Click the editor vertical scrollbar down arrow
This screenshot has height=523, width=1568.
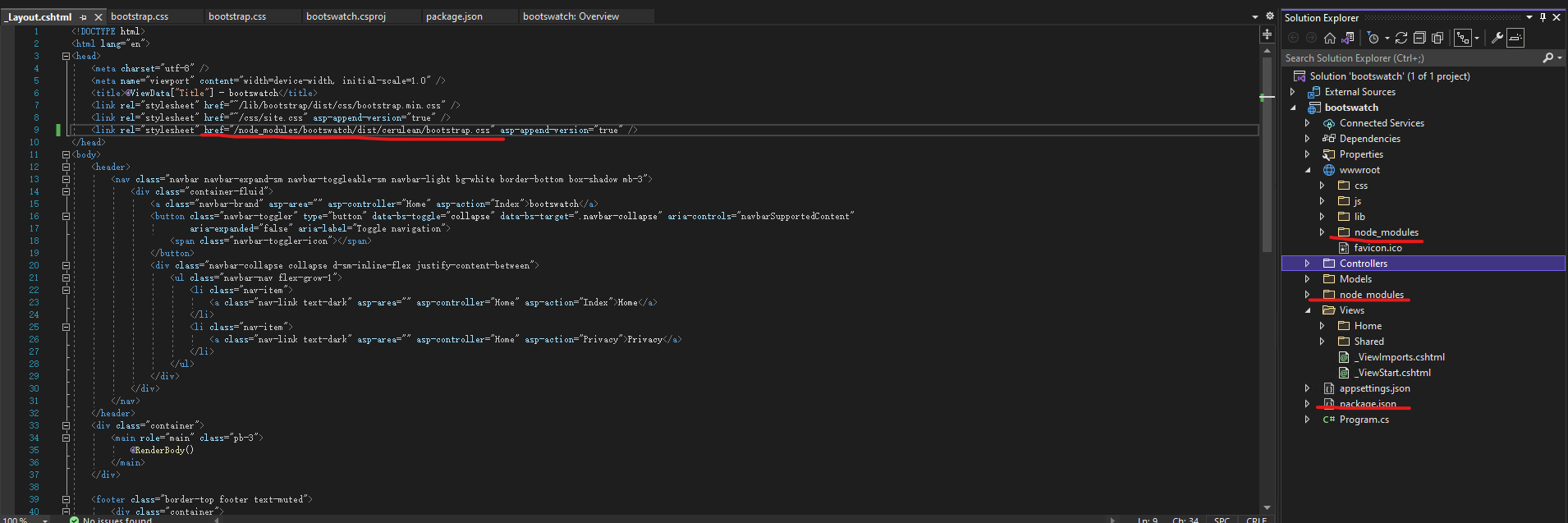(x=1267, y=507)
